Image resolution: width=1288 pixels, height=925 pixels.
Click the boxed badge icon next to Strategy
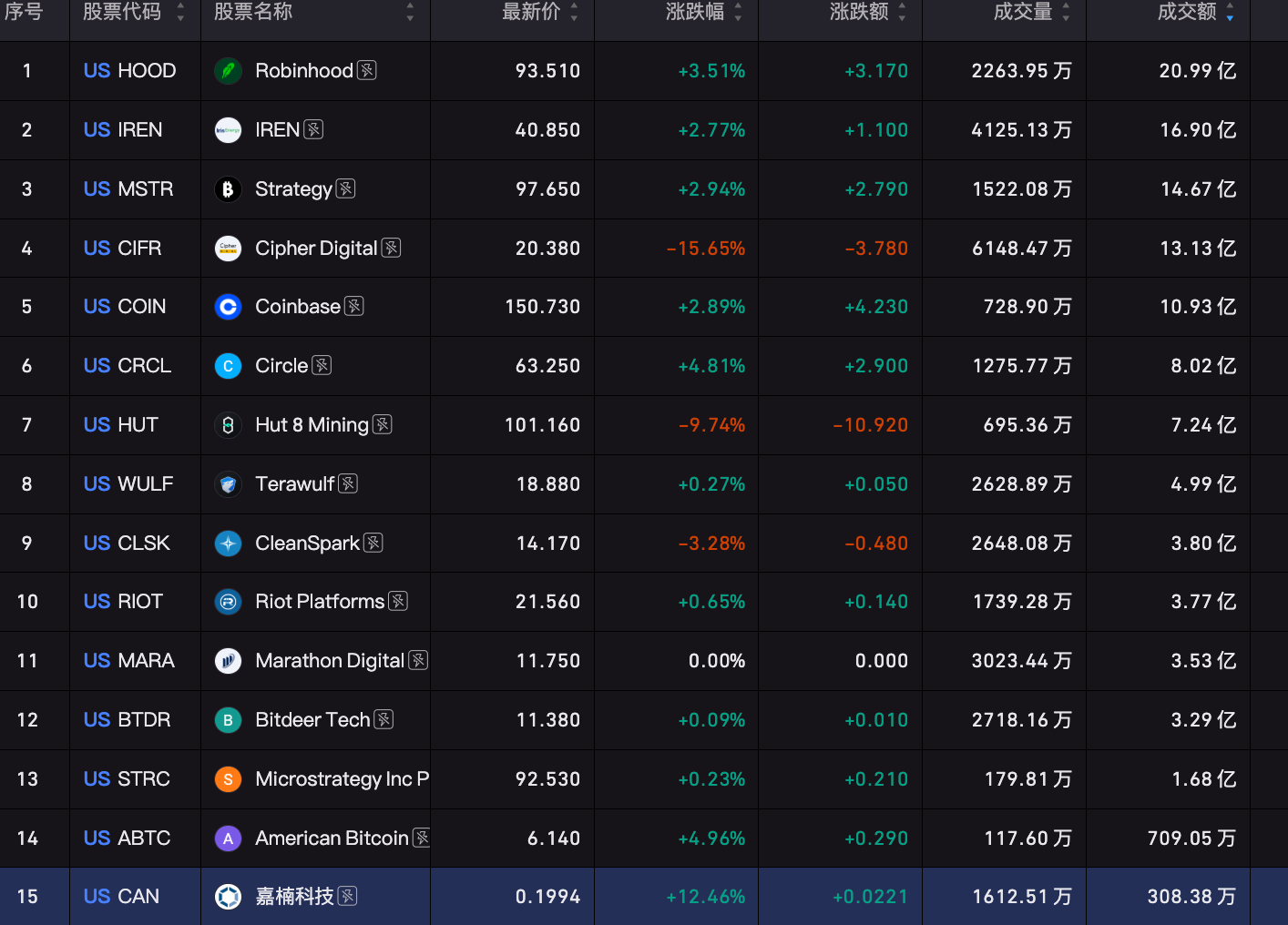pyautogui.click(x=345, y=188)
